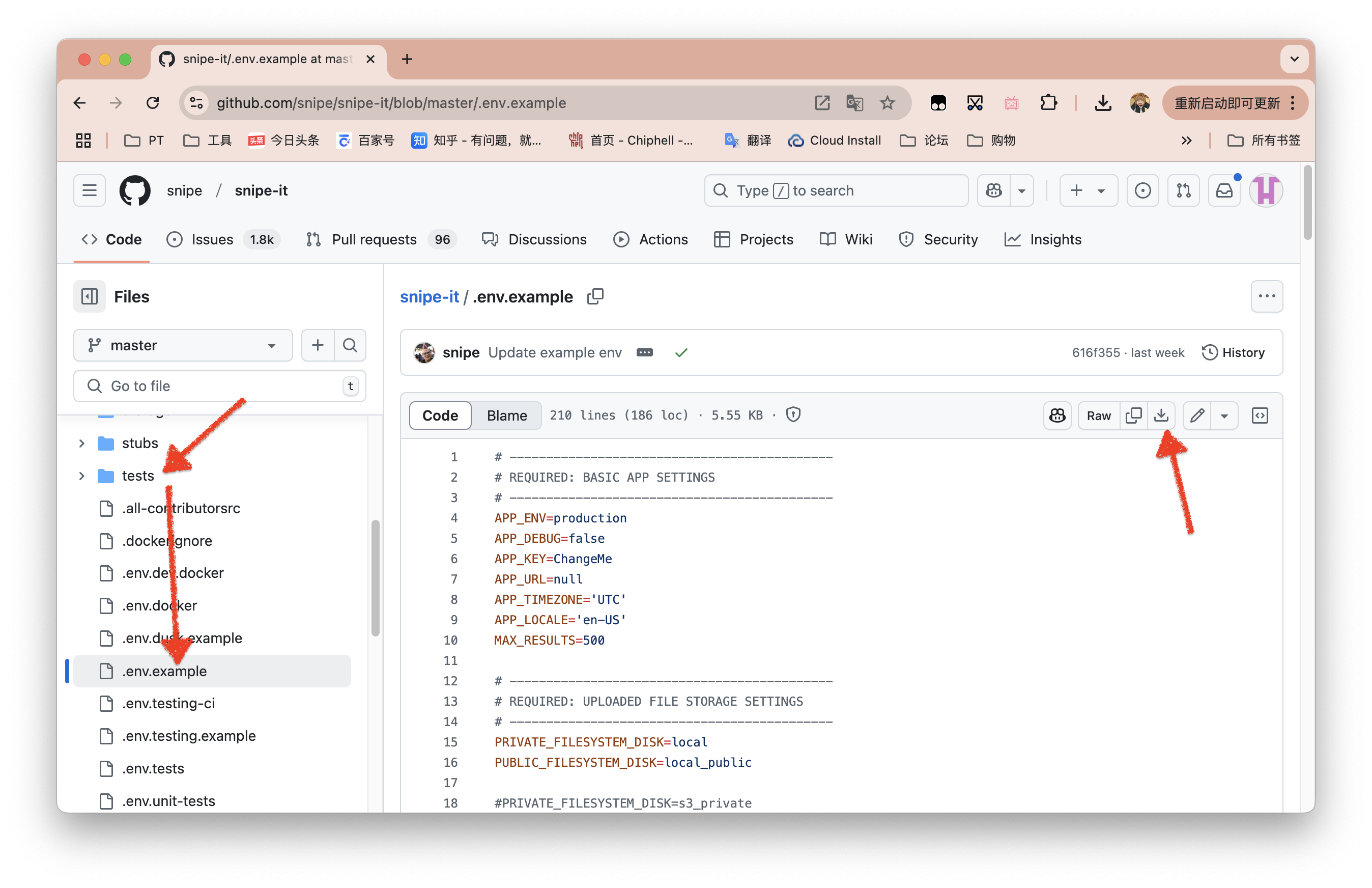Open the Pull requests tab
The image size is (1372, 888).
(x=381, y=239)
